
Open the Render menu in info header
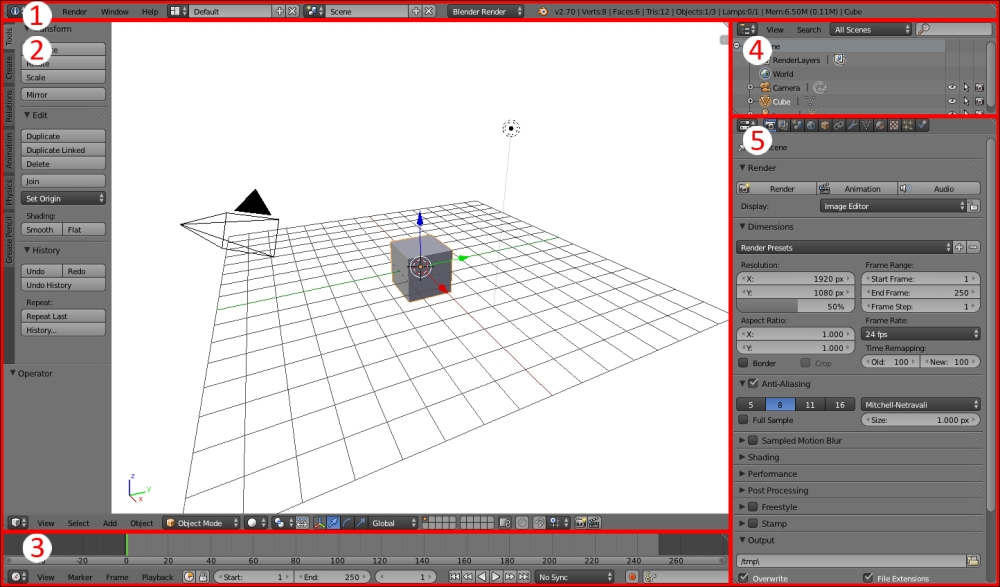tap(75, 11)
